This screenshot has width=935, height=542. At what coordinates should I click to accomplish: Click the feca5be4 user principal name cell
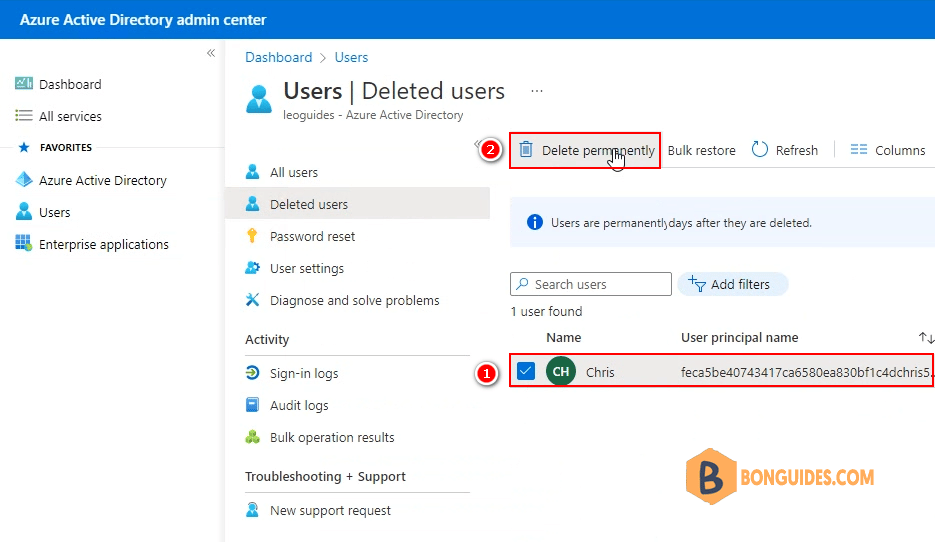coord(807,373)
